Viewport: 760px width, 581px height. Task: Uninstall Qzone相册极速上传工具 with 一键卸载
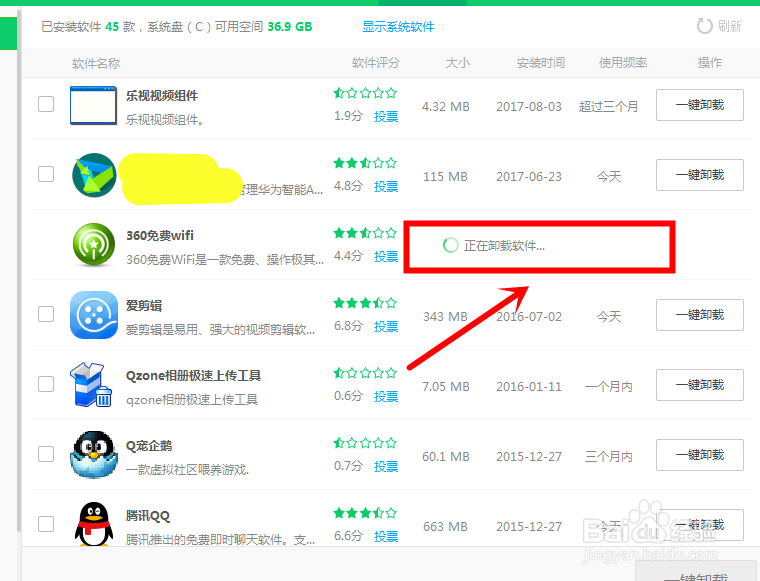tap(700, 385)
